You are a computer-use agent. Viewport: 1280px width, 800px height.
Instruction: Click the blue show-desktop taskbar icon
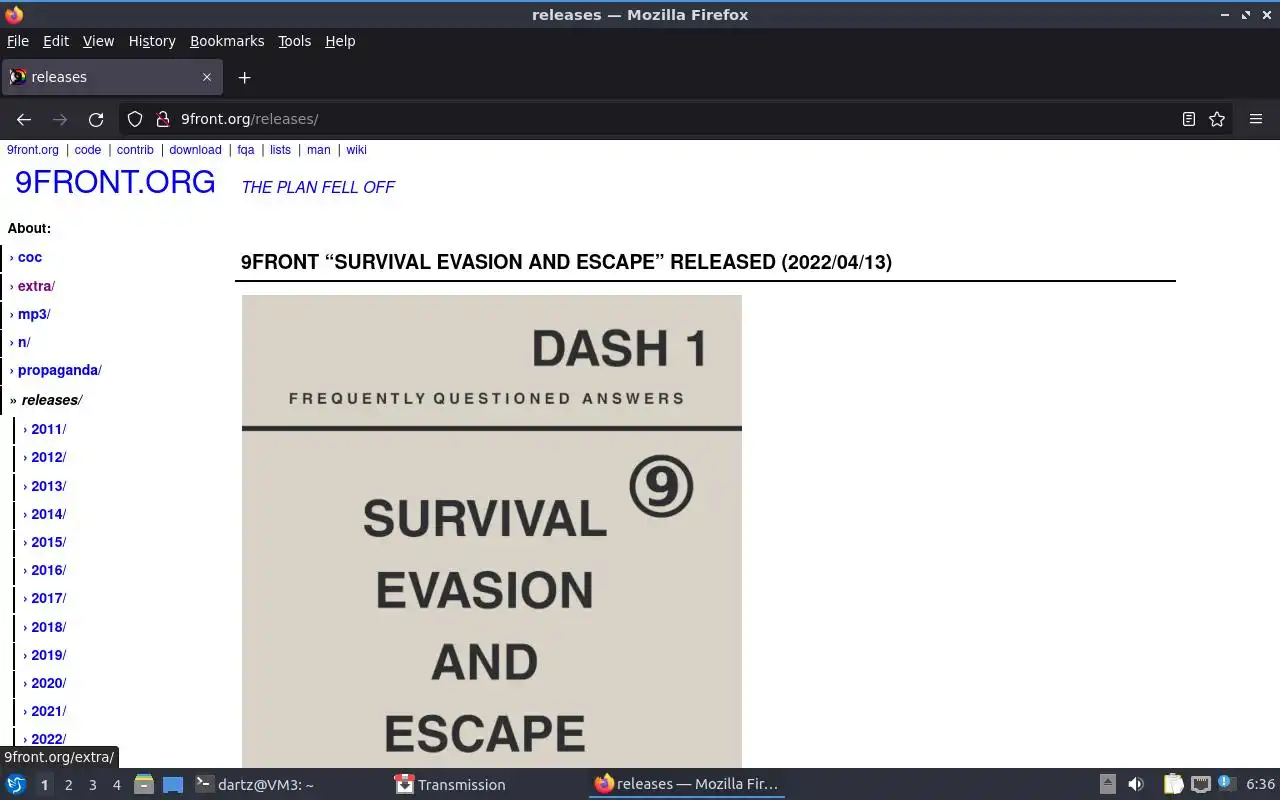coord(173,785)
